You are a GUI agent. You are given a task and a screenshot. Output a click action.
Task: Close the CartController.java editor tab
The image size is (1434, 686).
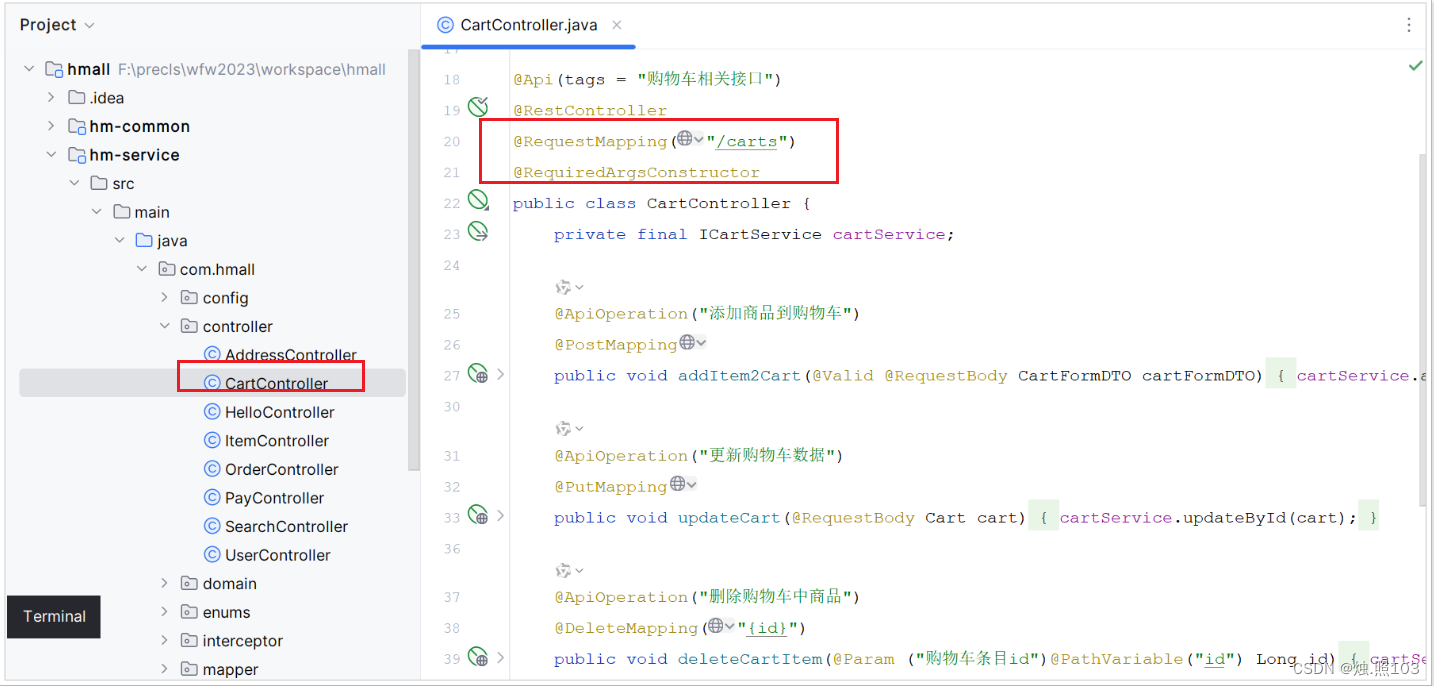617,25
